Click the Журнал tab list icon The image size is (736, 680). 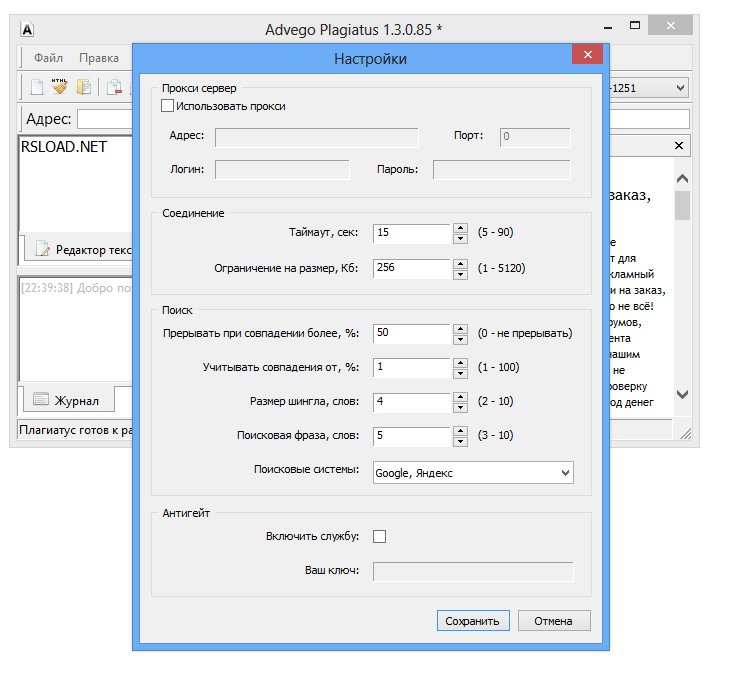click(41, 399)
